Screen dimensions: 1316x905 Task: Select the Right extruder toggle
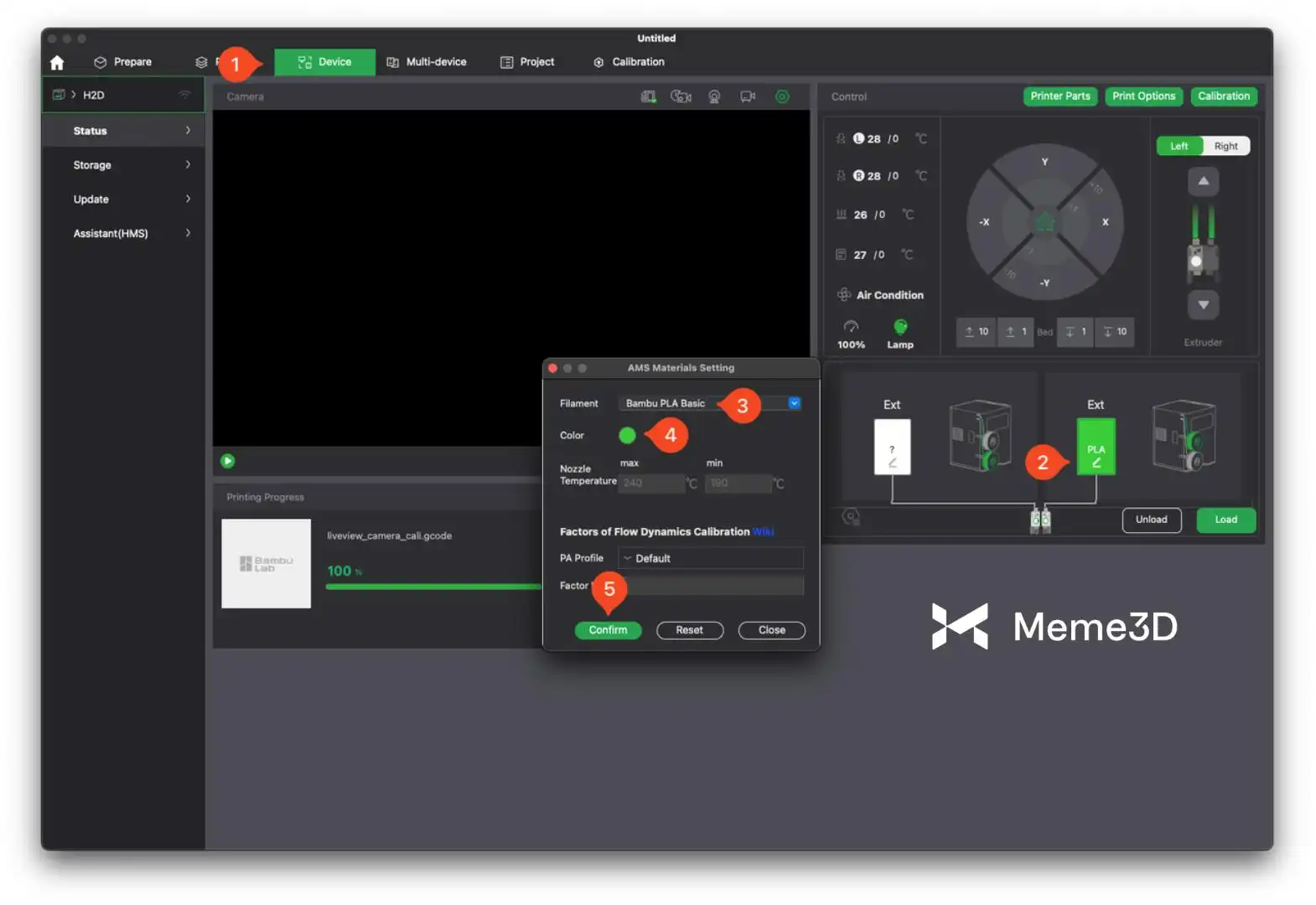click(x=1225, y=146)
